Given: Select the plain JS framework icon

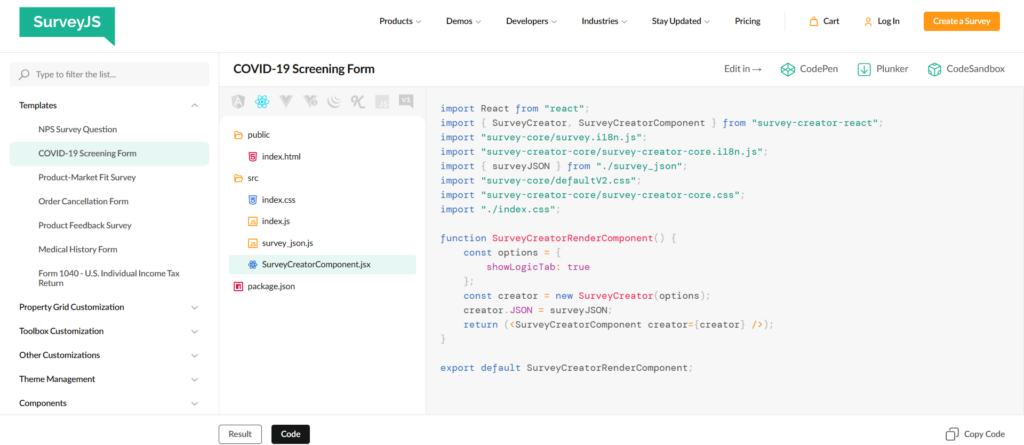Looking at the screenshot, I should coord(382,102).
